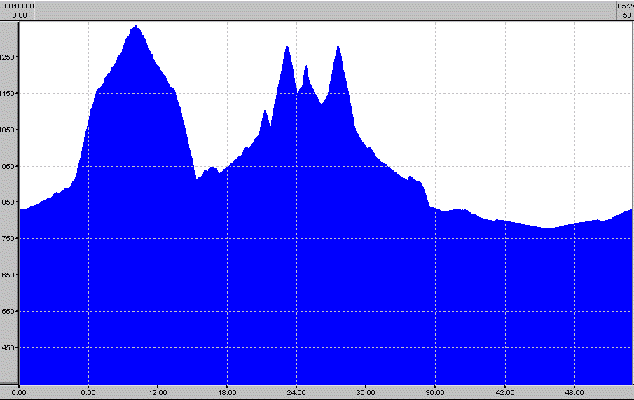This screenshot has height=400, width=634.
Task: Click the rightmost sharp peak of the profile
Action: point(339,49)
